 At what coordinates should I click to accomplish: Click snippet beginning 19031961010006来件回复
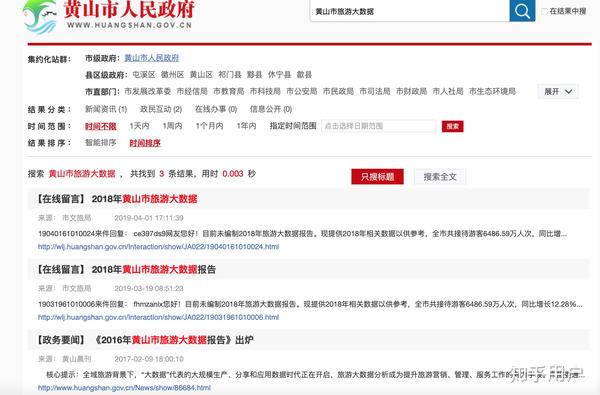pos(310,304)
